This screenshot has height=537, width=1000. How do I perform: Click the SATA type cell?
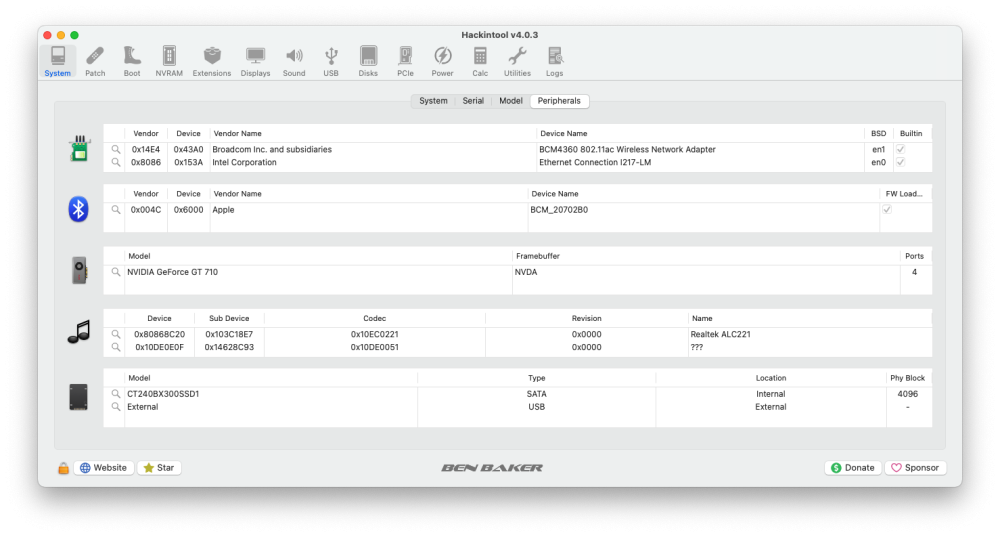(x=536, y=394)
